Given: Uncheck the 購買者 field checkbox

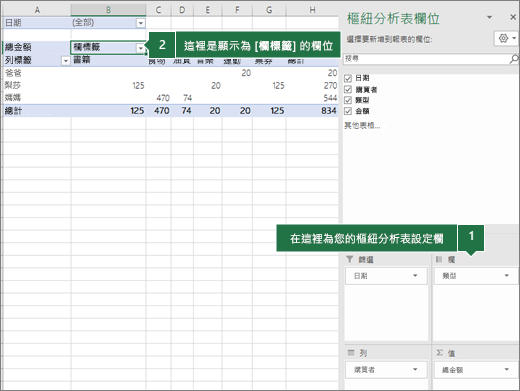Looking at the screenshot, I should pos(348,89).
